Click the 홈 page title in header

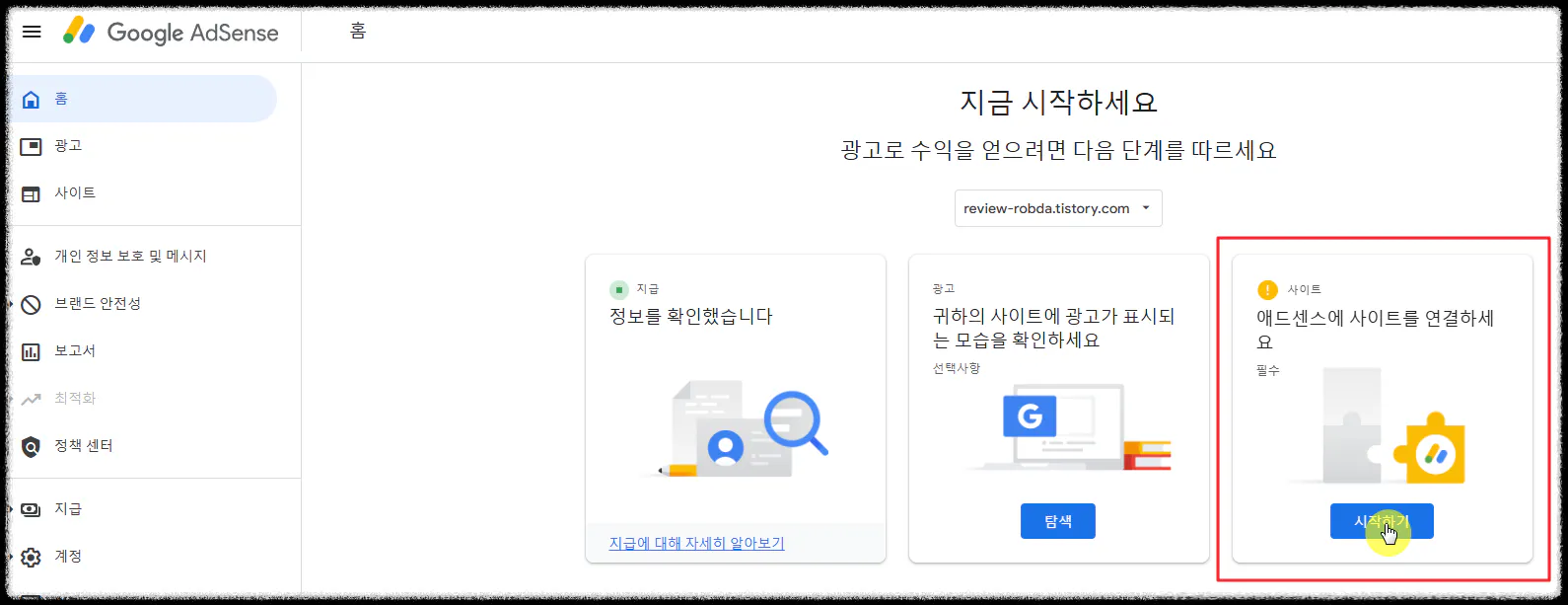[x=358, y=32]
